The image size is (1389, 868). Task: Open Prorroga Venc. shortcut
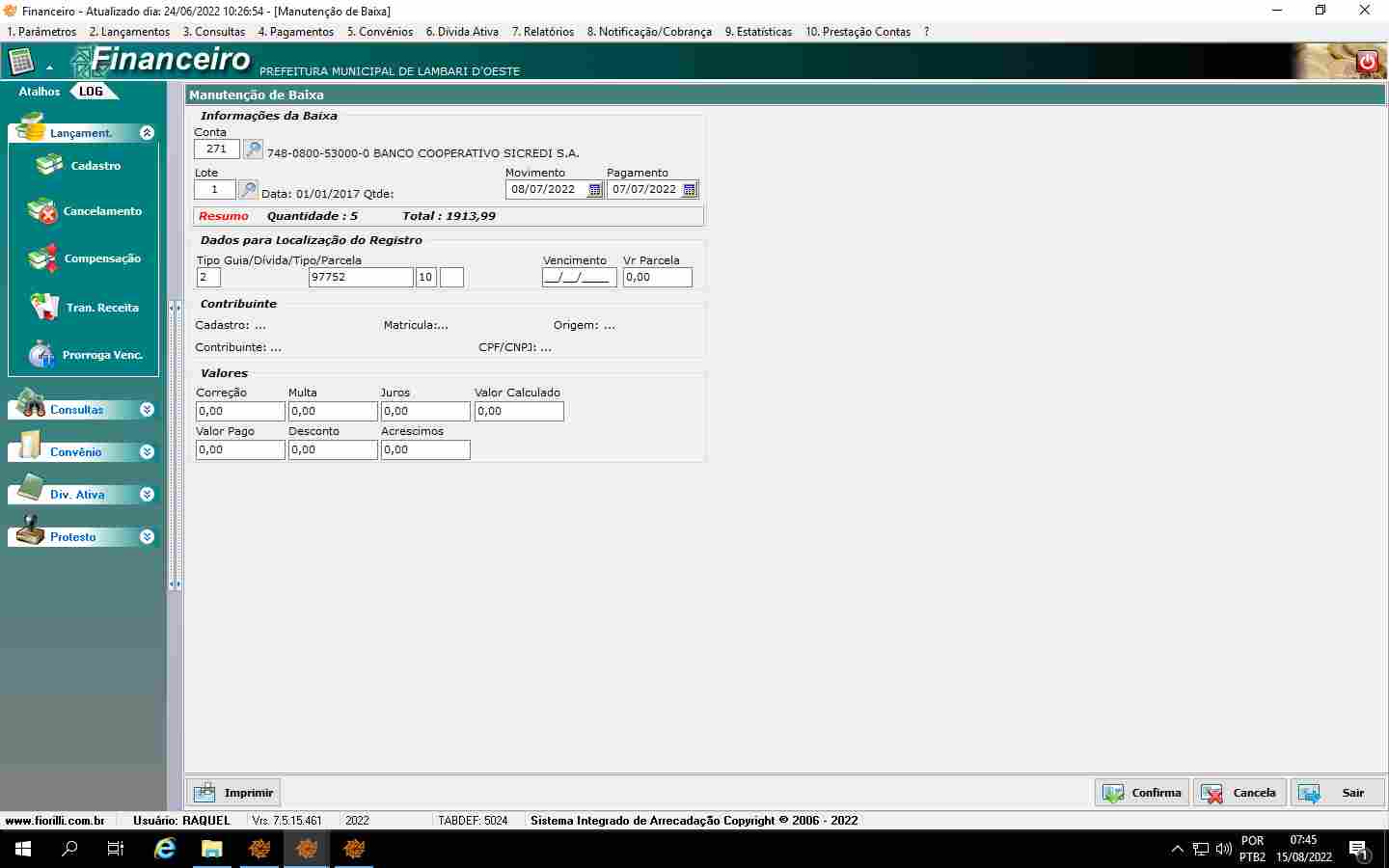click(85, 355)
